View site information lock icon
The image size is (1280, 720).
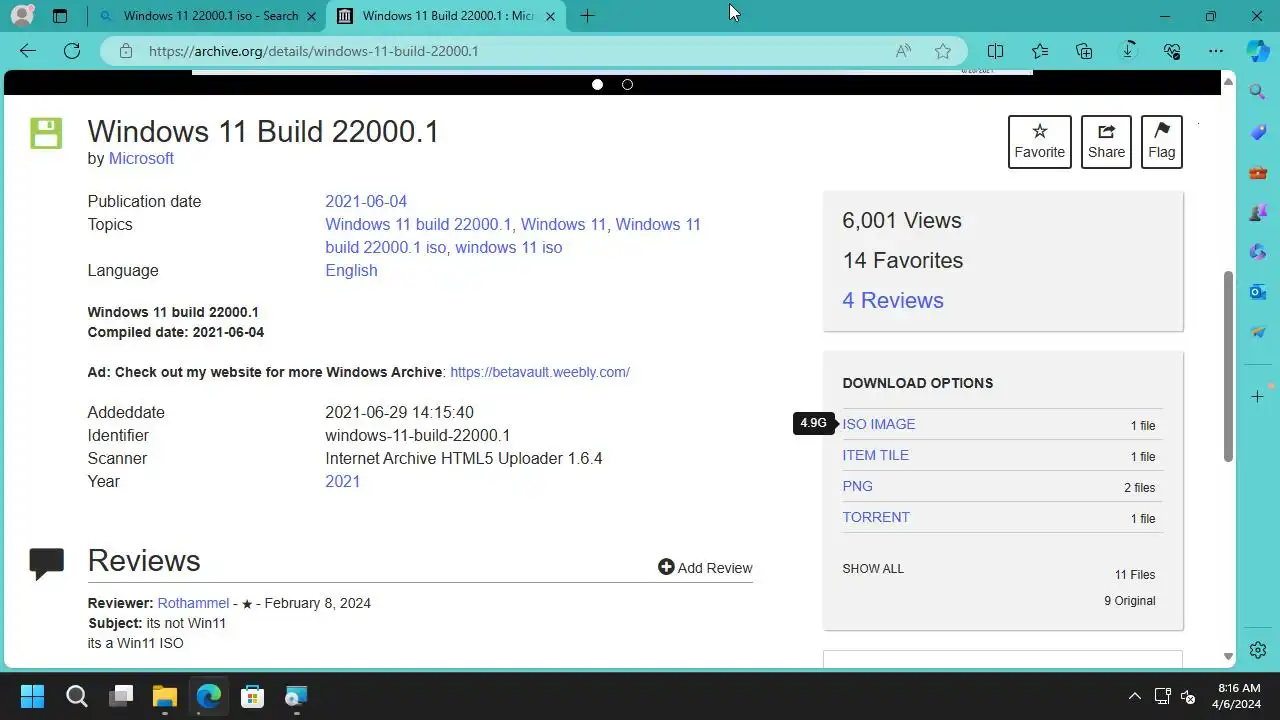click(x=126, y=51)
